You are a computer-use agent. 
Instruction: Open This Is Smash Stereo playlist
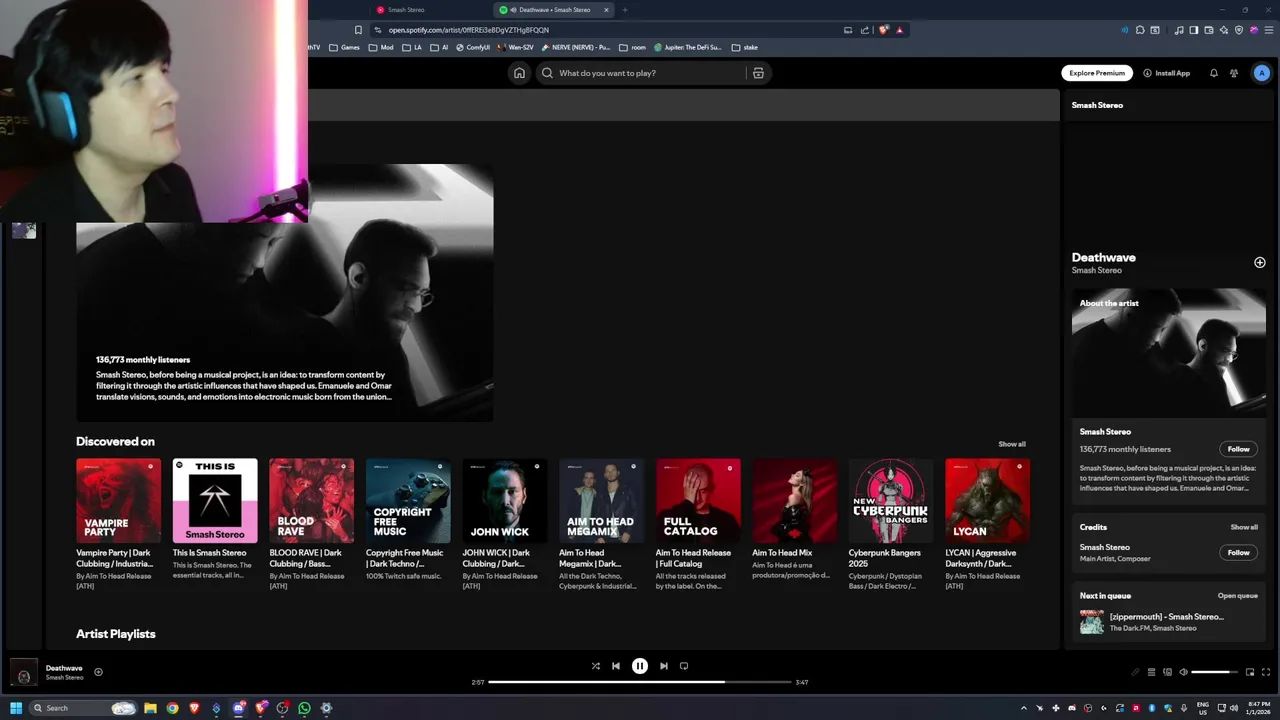215,519
